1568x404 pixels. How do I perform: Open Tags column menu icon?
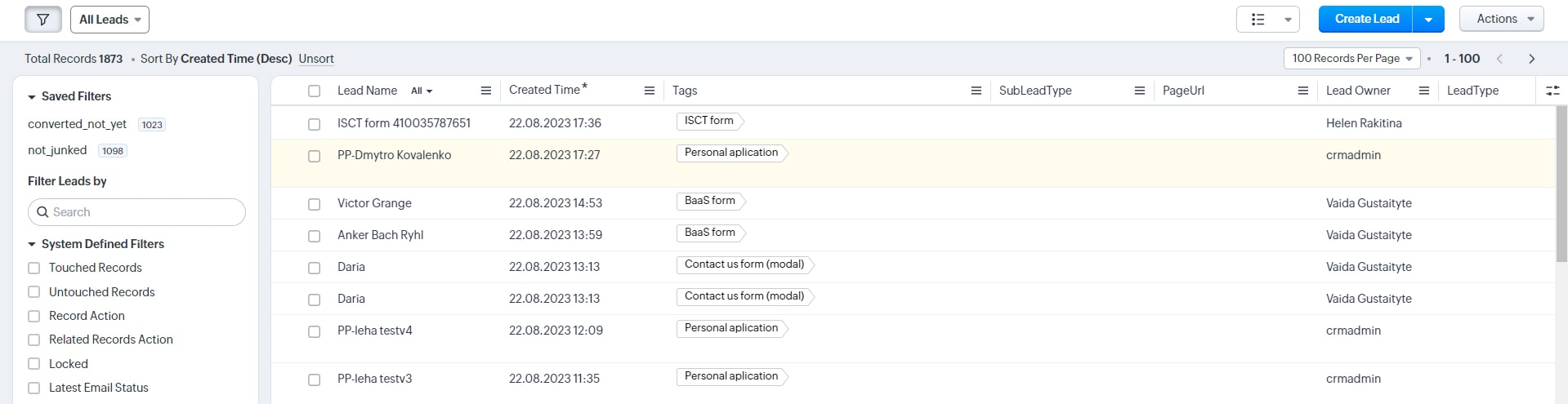[976, 91]
